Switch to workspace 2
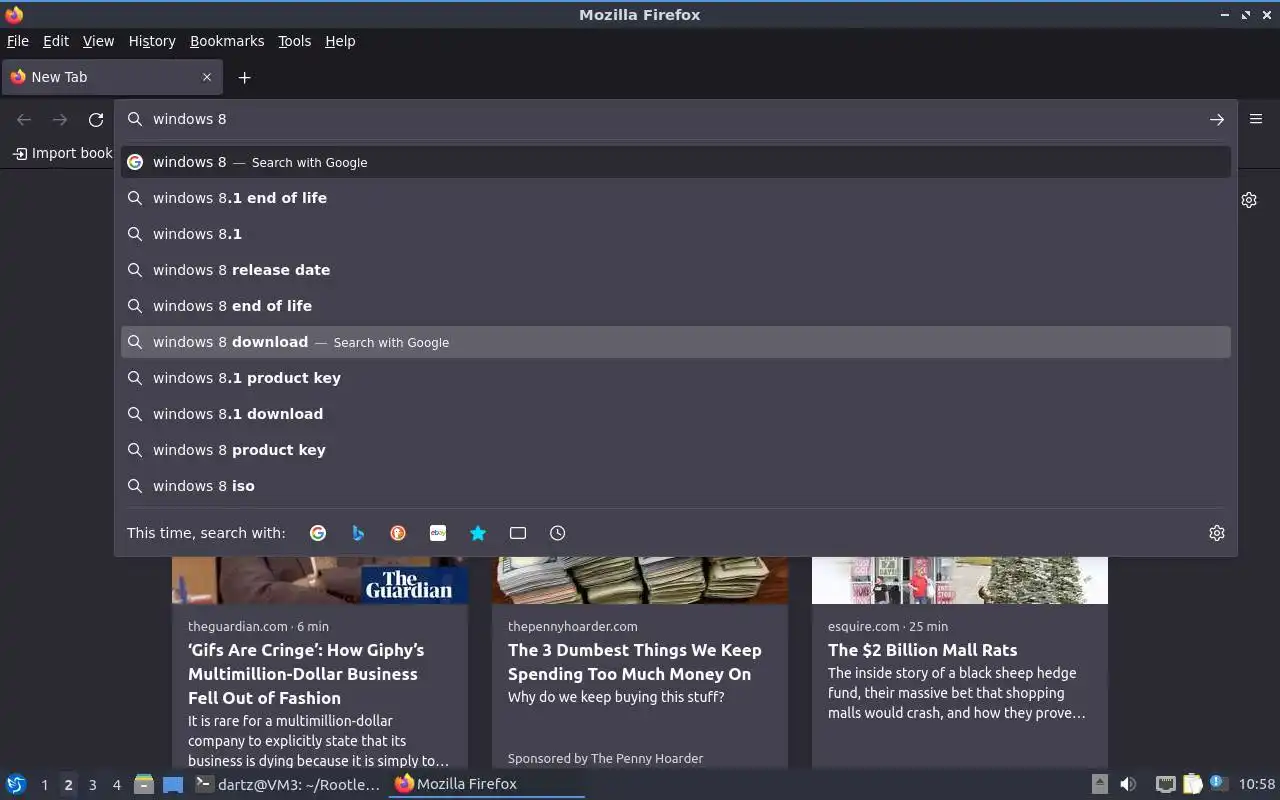The image size is (1280, 800). point(68,785)
